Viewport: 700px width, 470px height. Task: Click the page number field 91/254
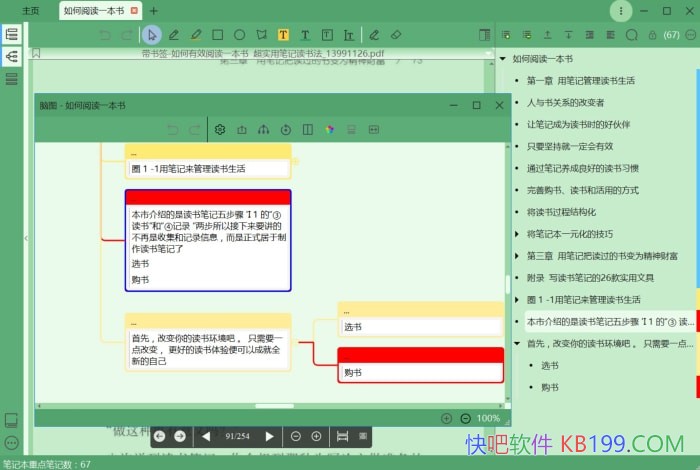pos(238,436)
